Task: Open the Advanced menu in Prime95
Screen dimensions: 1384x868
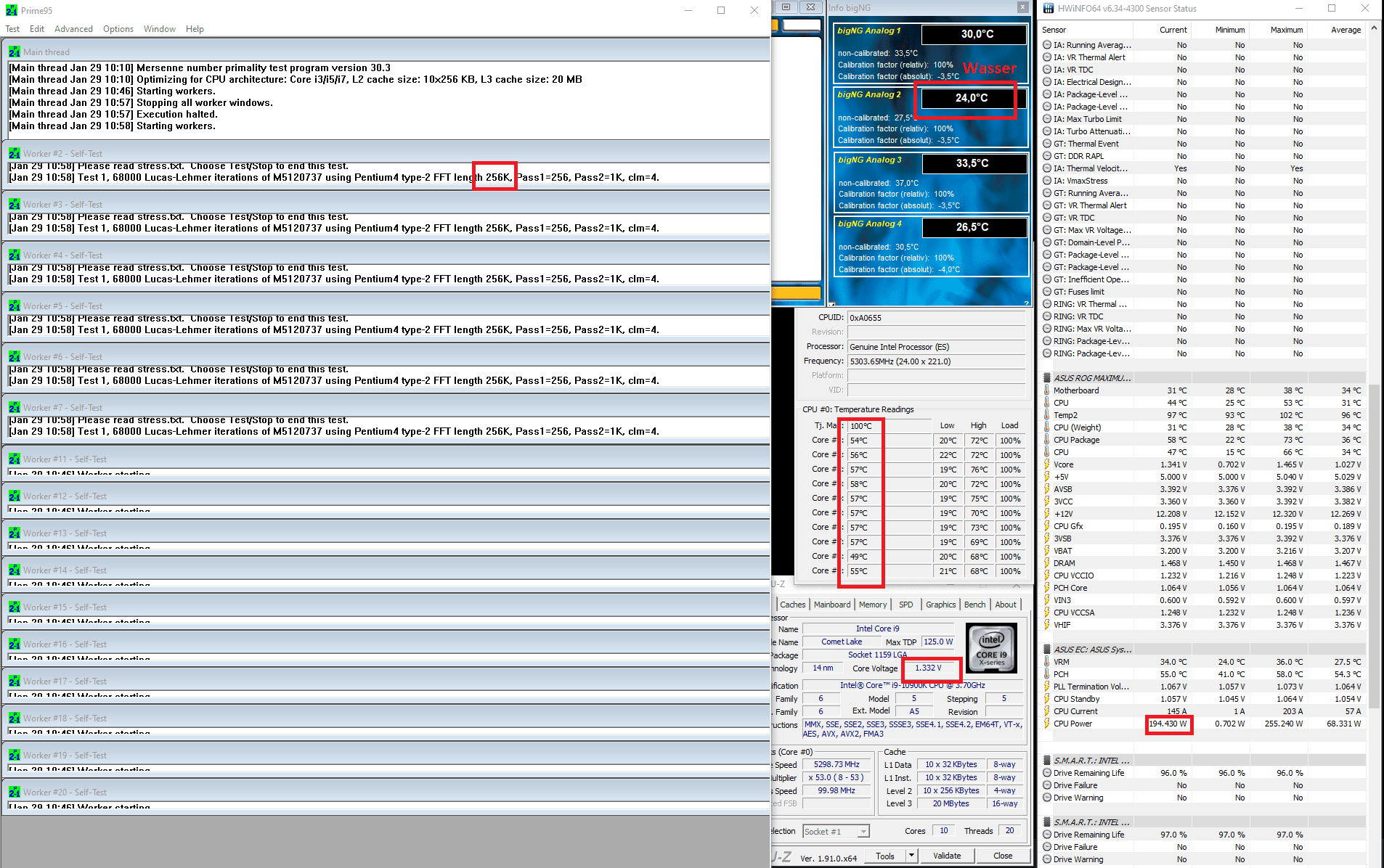Action: (73, 29)
